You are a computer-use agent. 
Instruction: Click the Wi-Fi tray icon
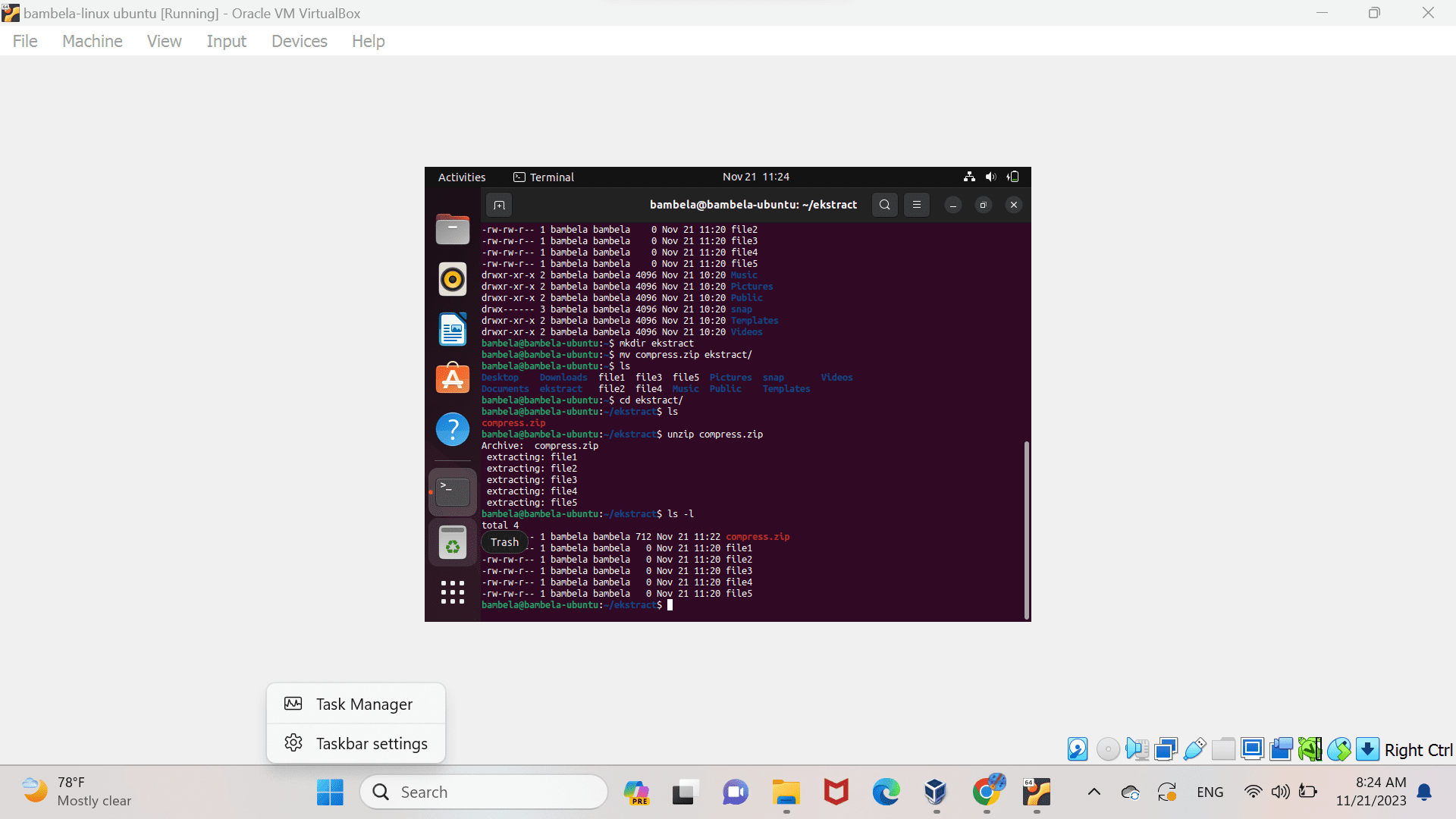[x=1254, y=792]
